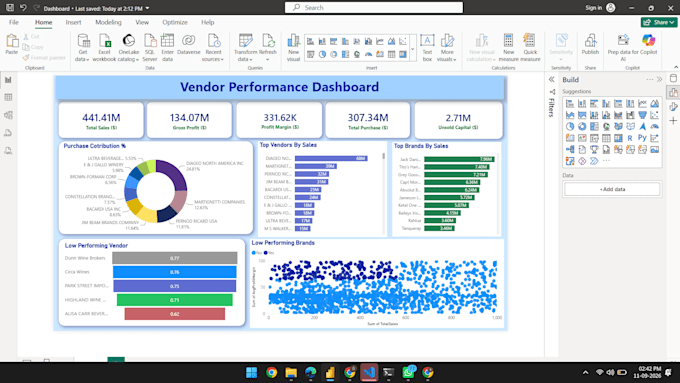Open More visuals options
The width and height of the screenshot is (680, 383).
pos(447,48)
